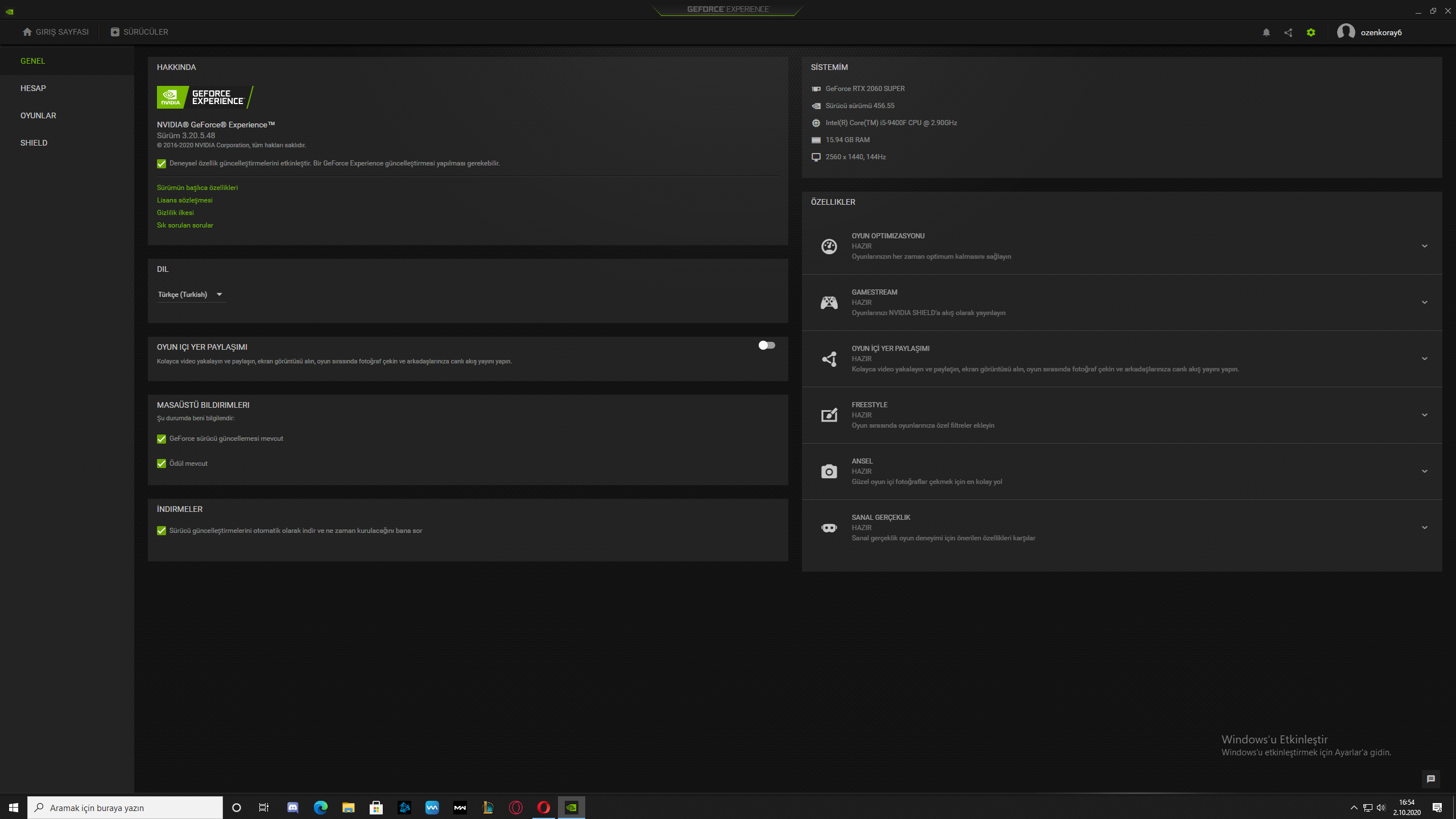
Task: Toggle Oyun İçi Yer Paylaşımı switch
Action: (x=766, y=345)
